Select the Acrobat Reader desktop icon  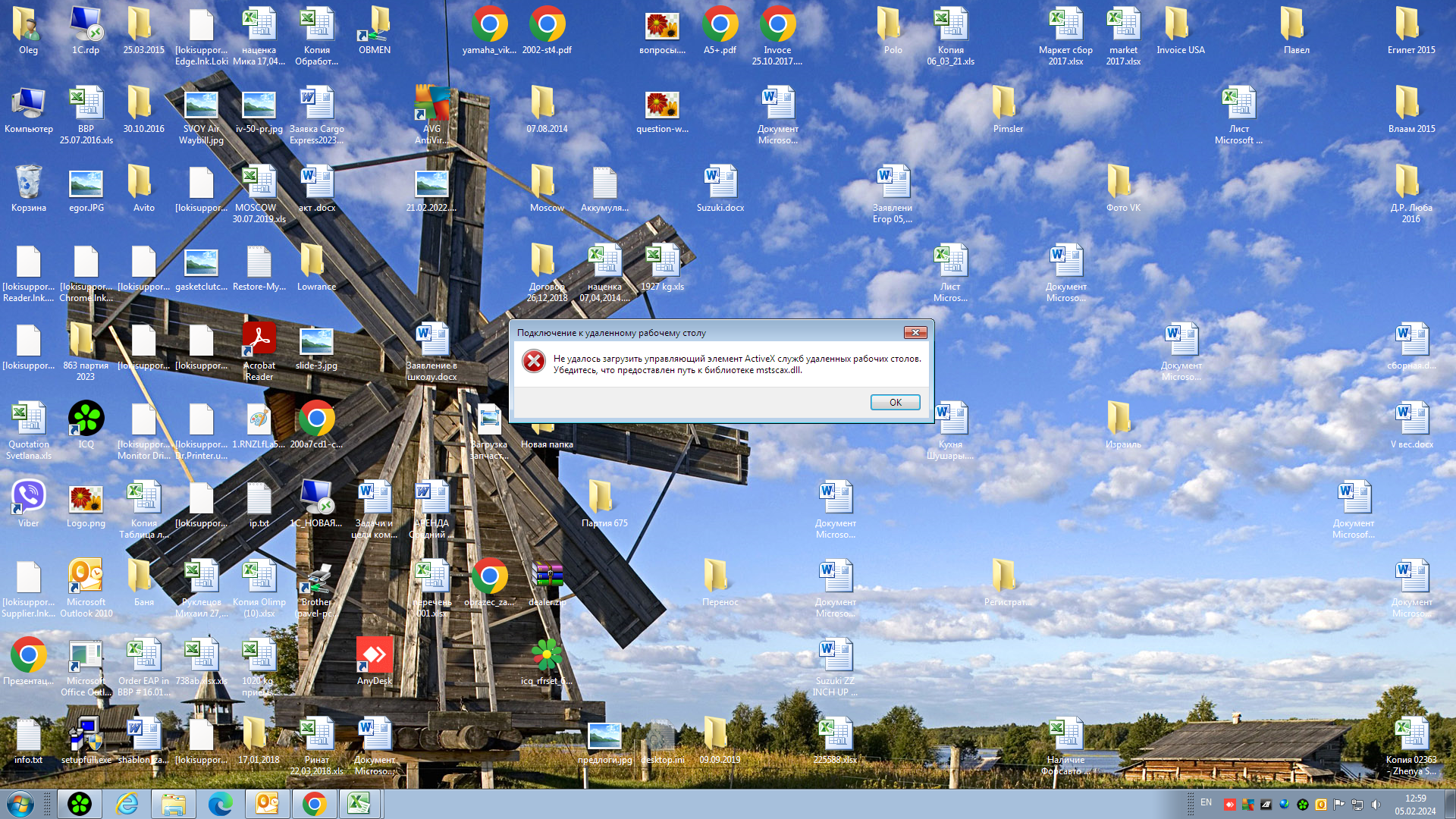(x=259, y=351)
